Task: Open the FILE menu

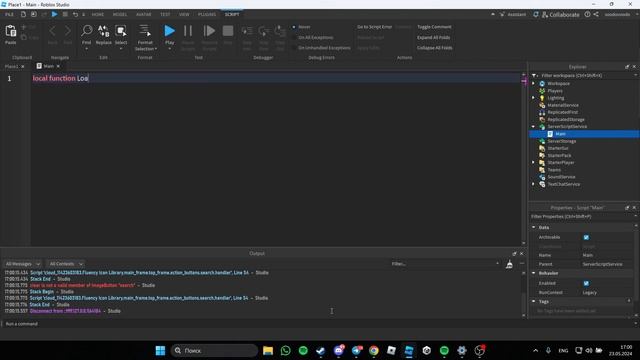Action: [x=9, y=14]
